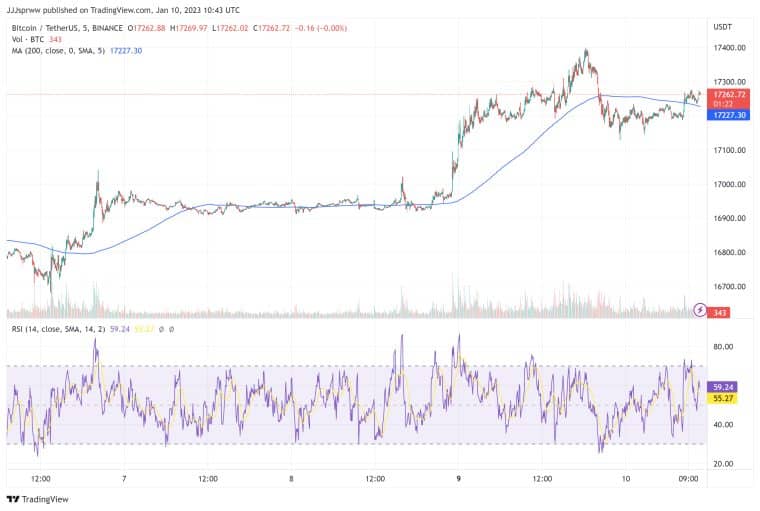Click the change value -0.16 (-0.00%)
This screenshot has width=760, height=511.
pos(321,28)
